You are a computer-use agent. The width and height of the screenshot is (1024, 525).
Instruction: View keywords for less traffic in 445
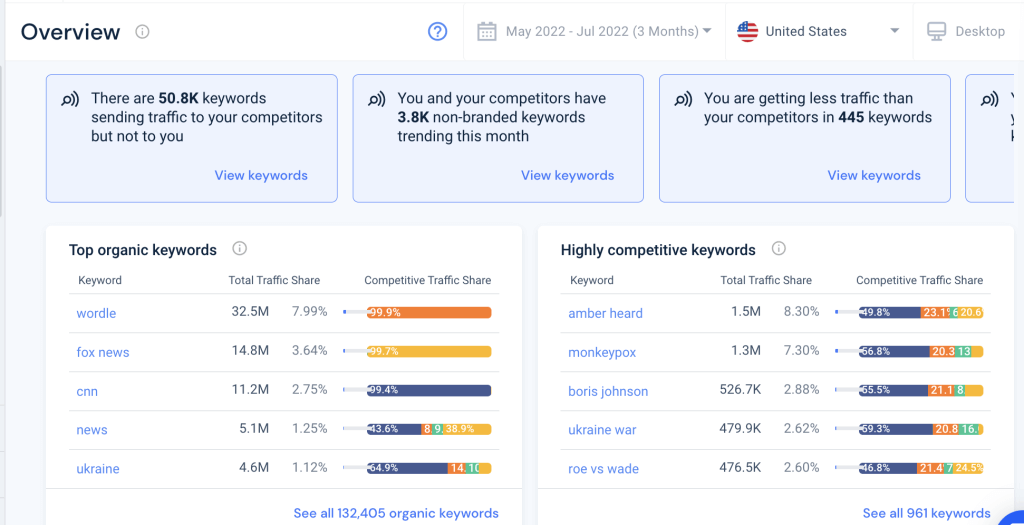pos(874,176)
